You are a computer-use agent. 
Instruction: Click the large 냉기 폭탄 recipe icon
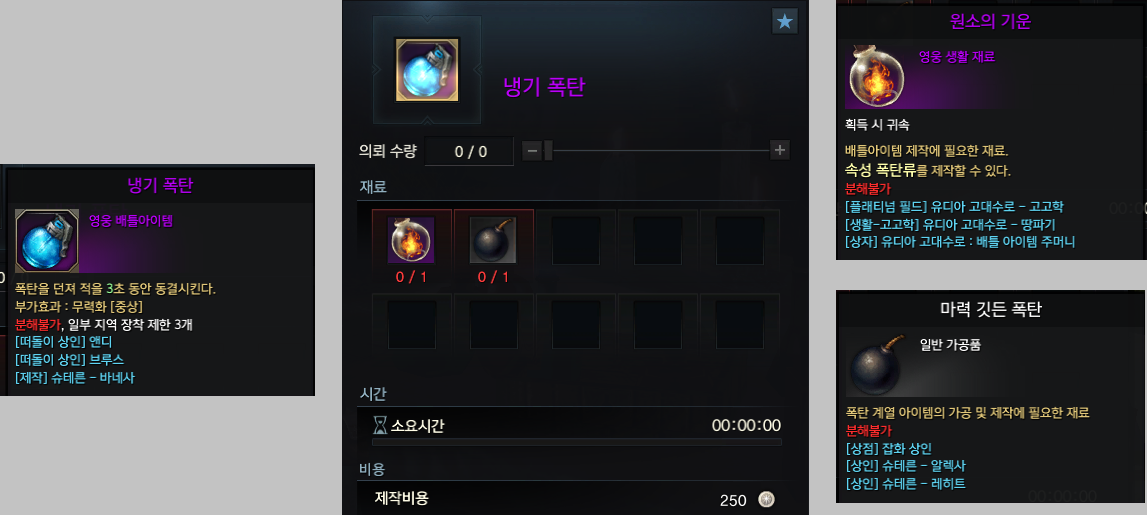click(x=427, y=69)
